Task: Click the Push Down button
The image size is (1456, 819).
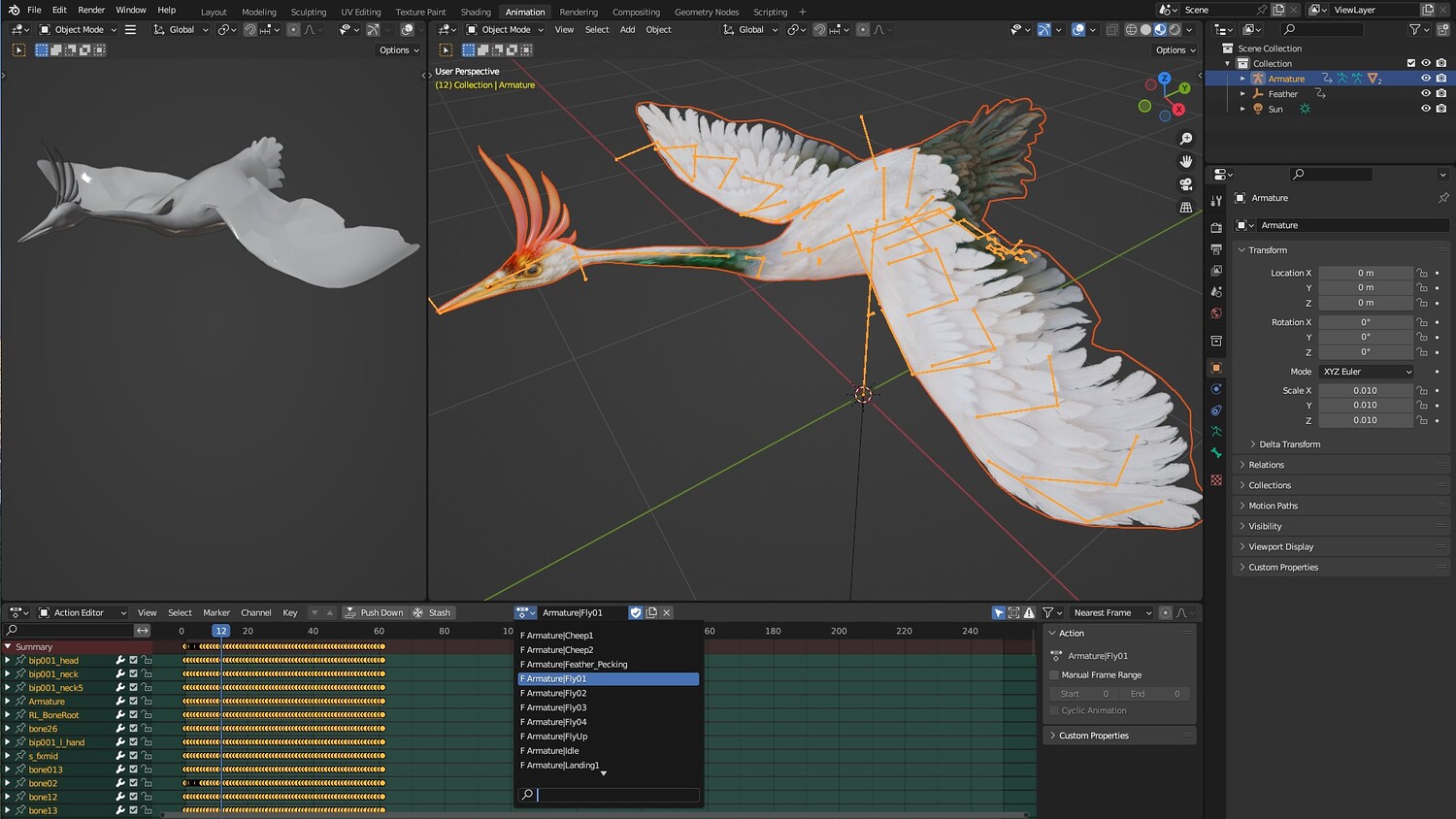Action: coord(374,612)
